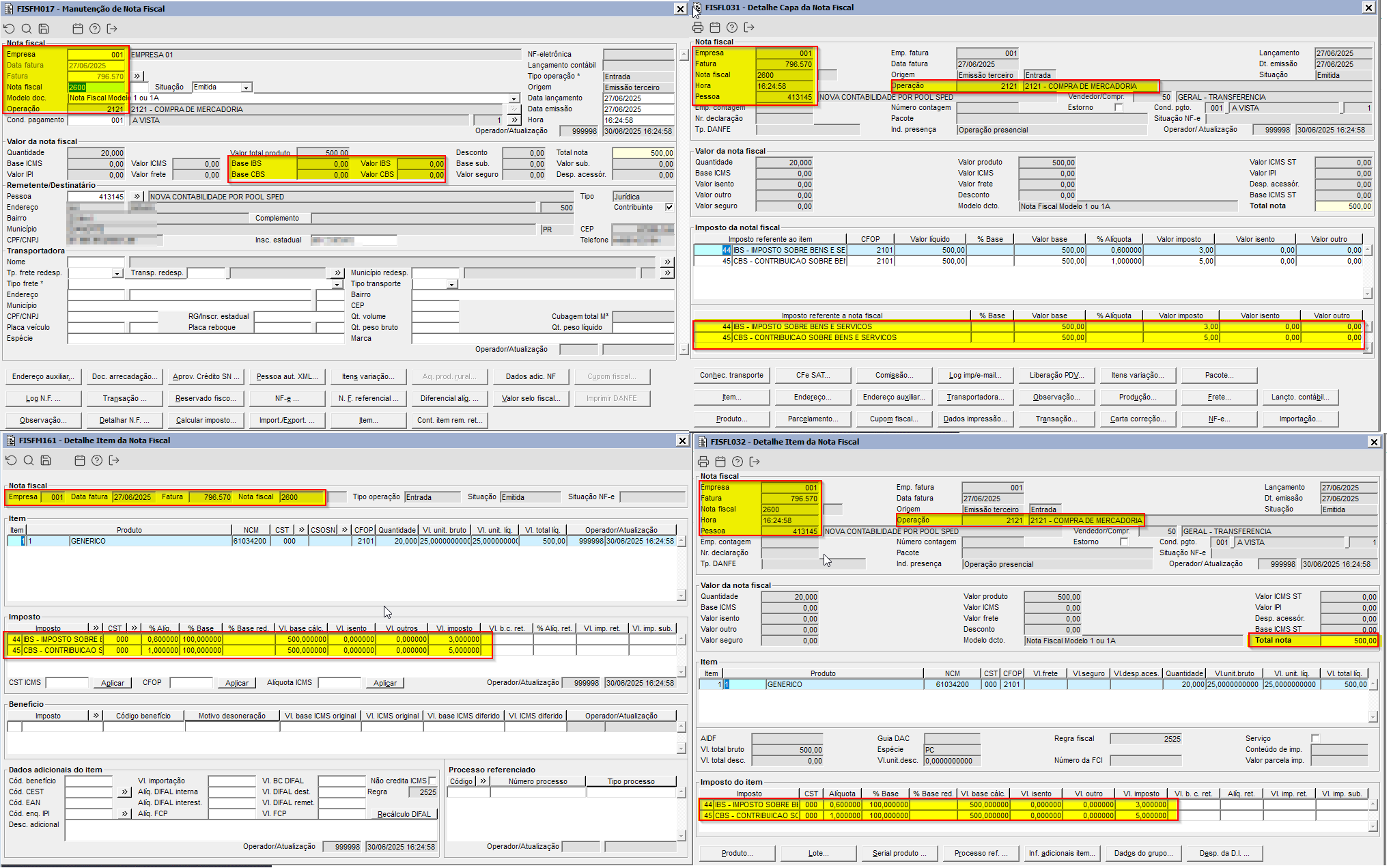
Task: Enable the Não credita ICMS checkbox
Action: pos(432,781)
